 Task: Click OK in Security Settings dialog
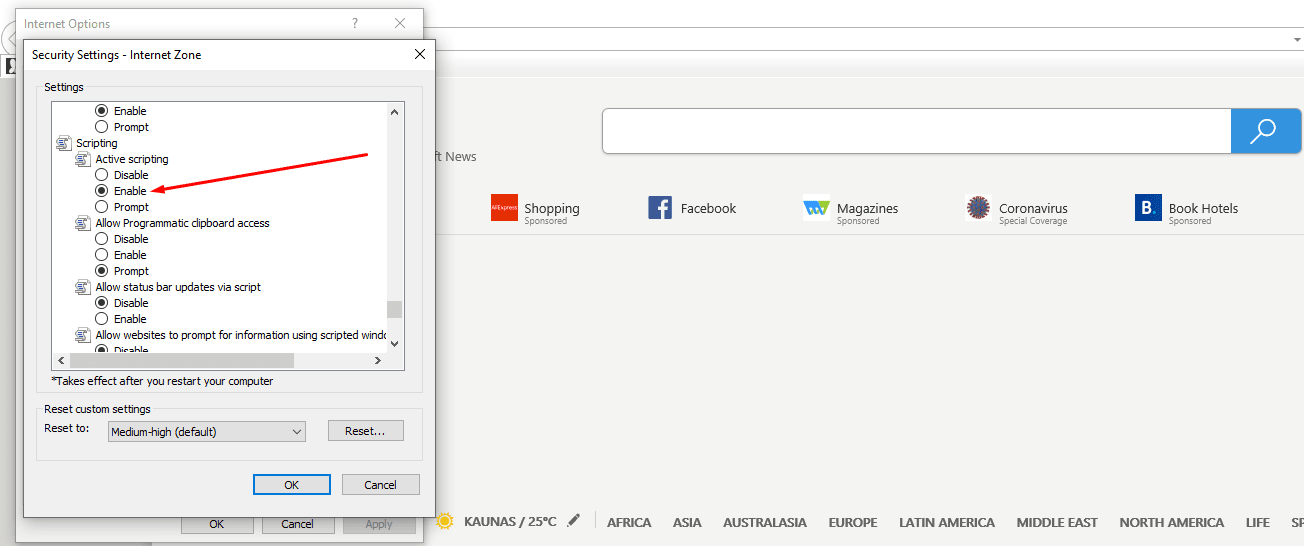(291, 485)
